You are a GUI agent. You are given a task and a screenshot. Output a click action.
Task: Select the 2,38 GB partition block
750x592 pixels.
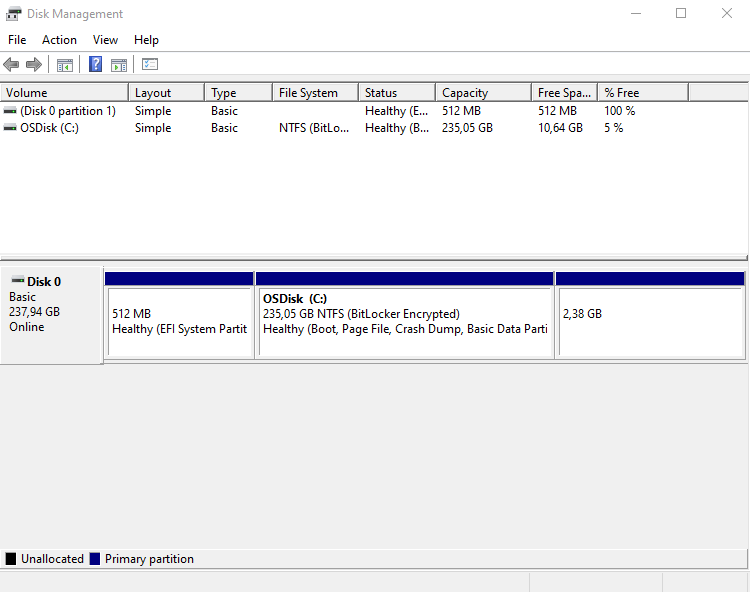tap(651, 315)
